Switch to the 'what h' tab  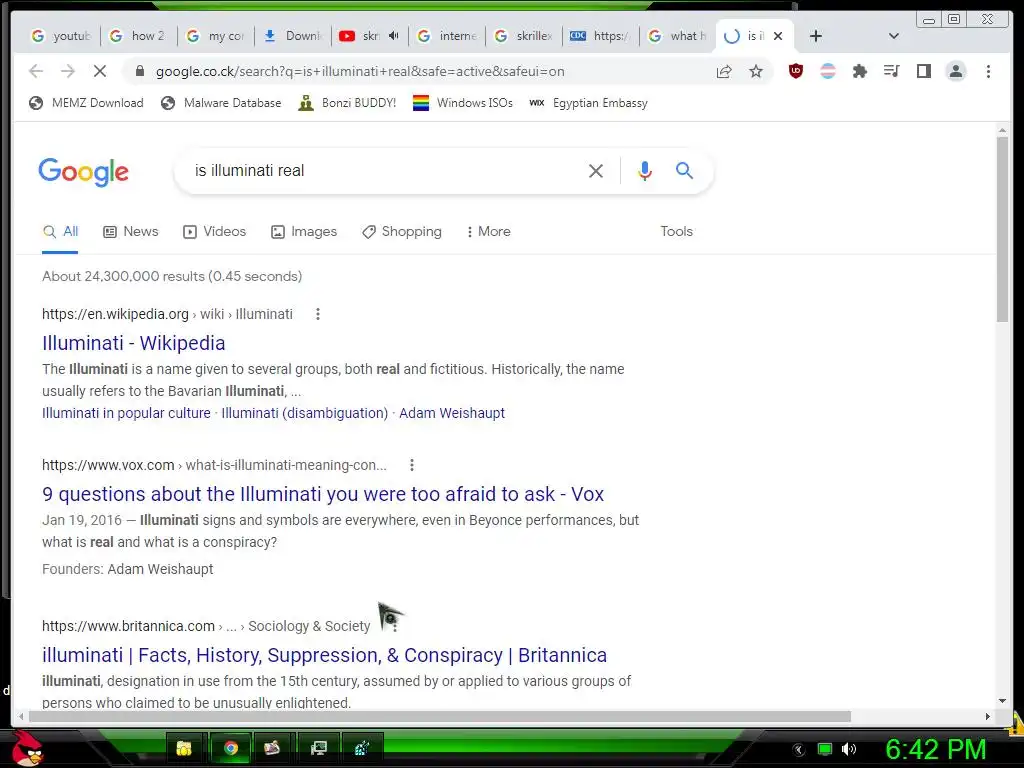click(678, 36)
